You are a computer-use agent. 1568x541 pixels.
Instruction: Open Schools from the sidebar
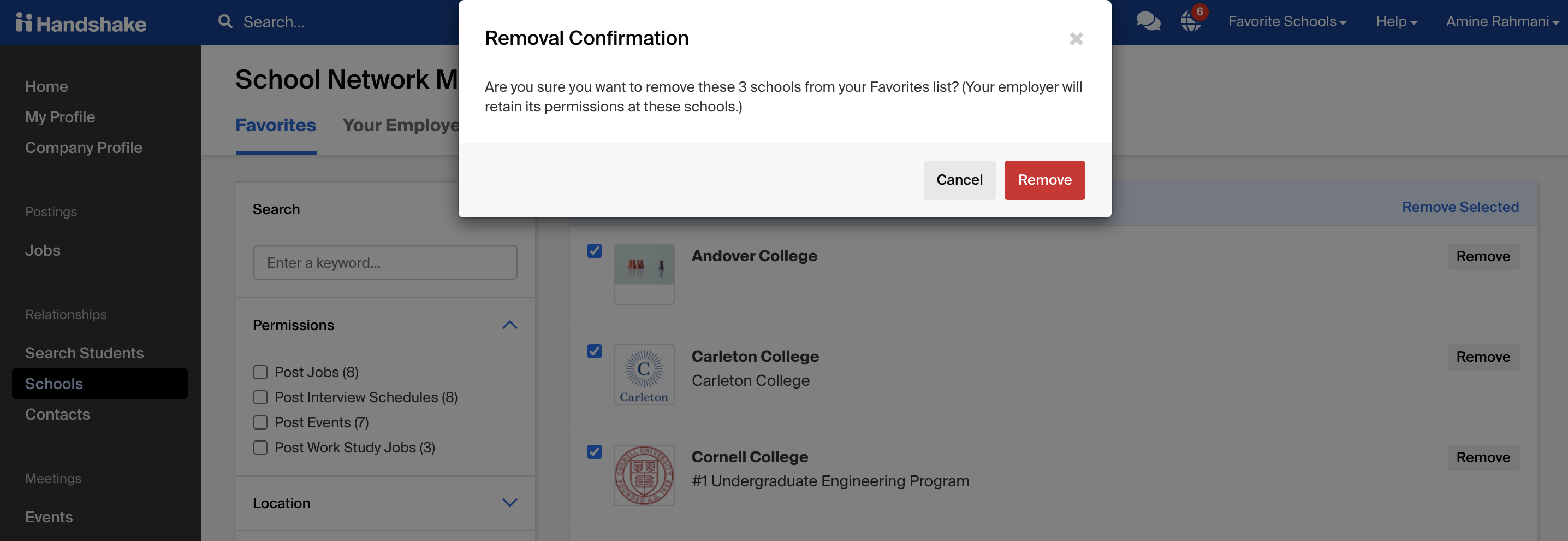(x=54, y=383)
